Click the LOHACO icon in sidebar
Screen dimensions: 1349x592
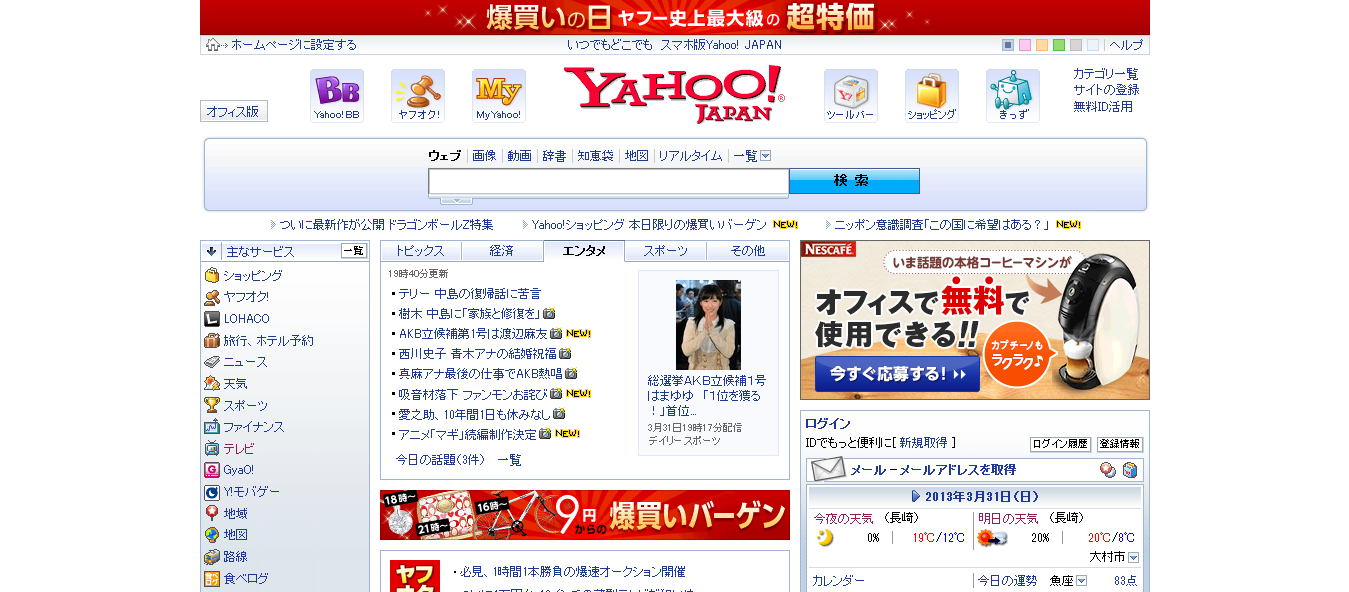point(212,318)
